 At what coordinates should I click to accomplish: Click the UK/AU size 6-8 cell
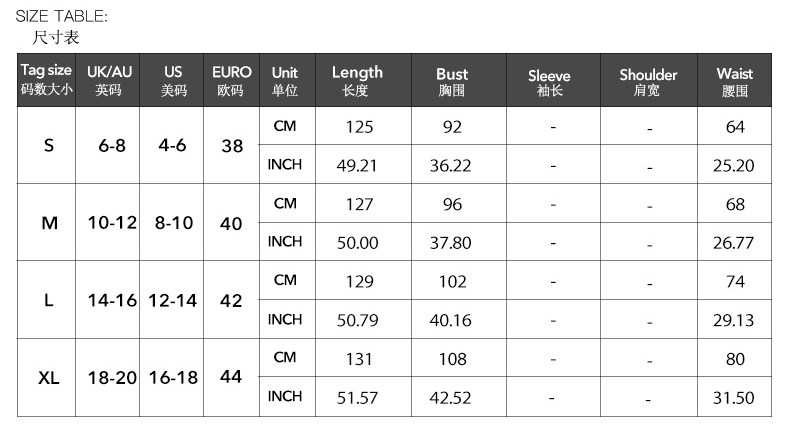coord(112,146)
